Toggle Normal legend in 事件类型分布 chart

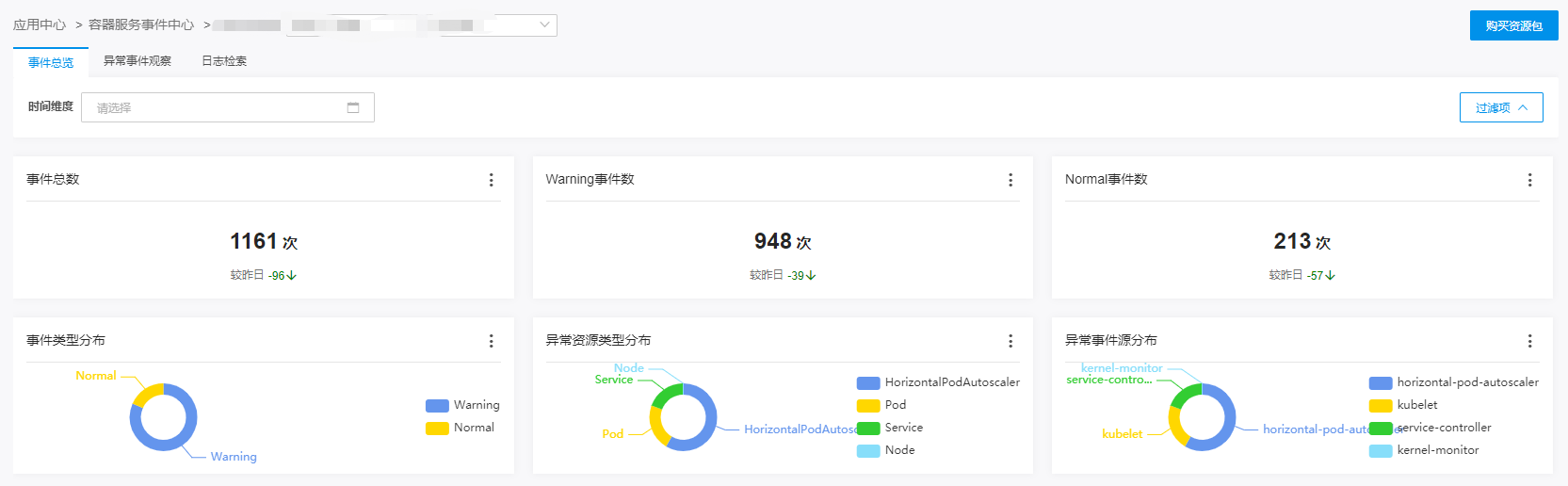(461, 428)
